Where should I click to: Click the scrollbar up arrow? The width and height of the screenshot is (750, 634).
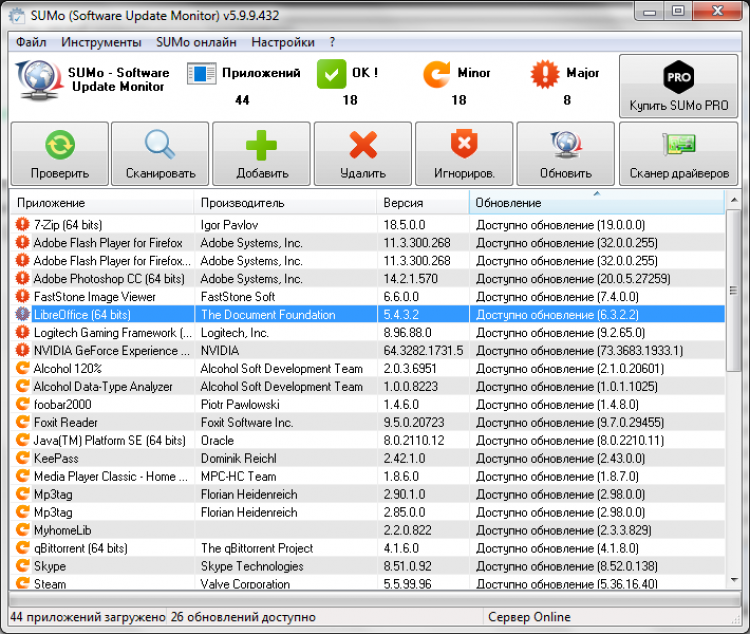click(x=734, y=200)
